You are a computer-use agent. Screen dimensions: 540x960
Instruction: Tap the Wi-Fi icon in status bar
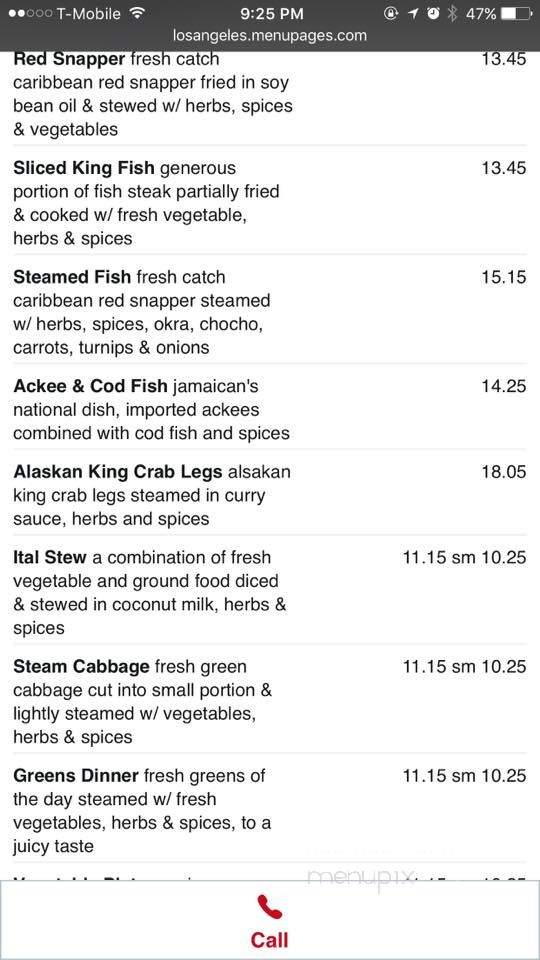click(138, 13)
